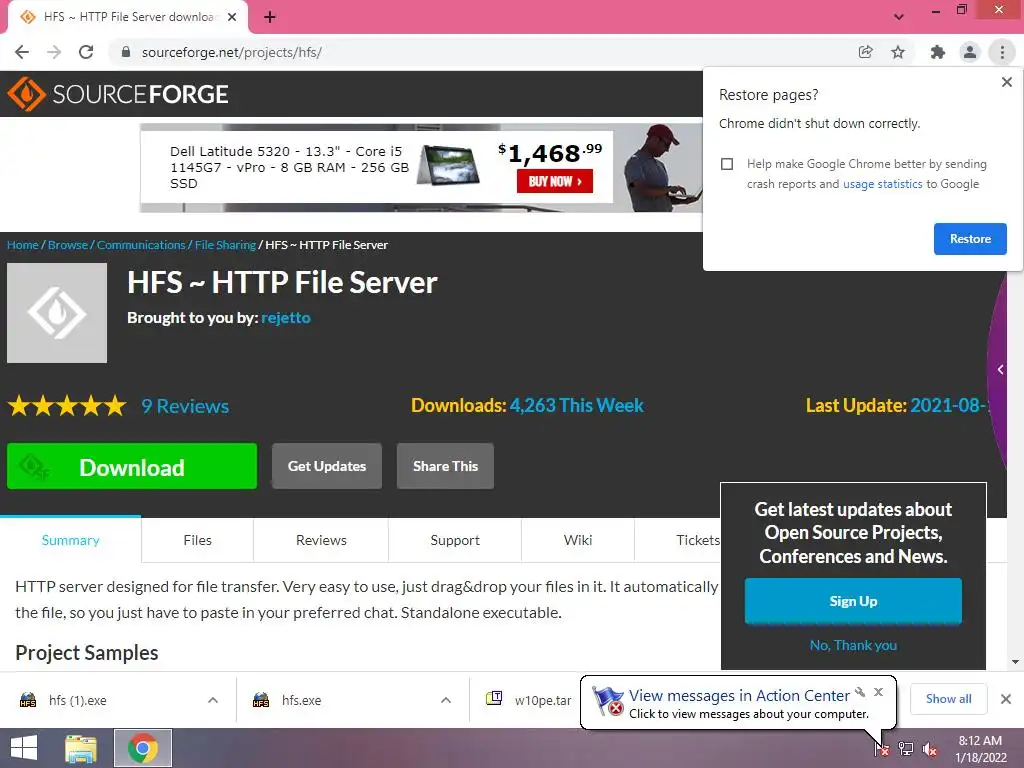Image resolution: width=1024 pixels, height=768 pixels.
Task: Open the Extensions puzzle icon
Action: tap(938, 52)
